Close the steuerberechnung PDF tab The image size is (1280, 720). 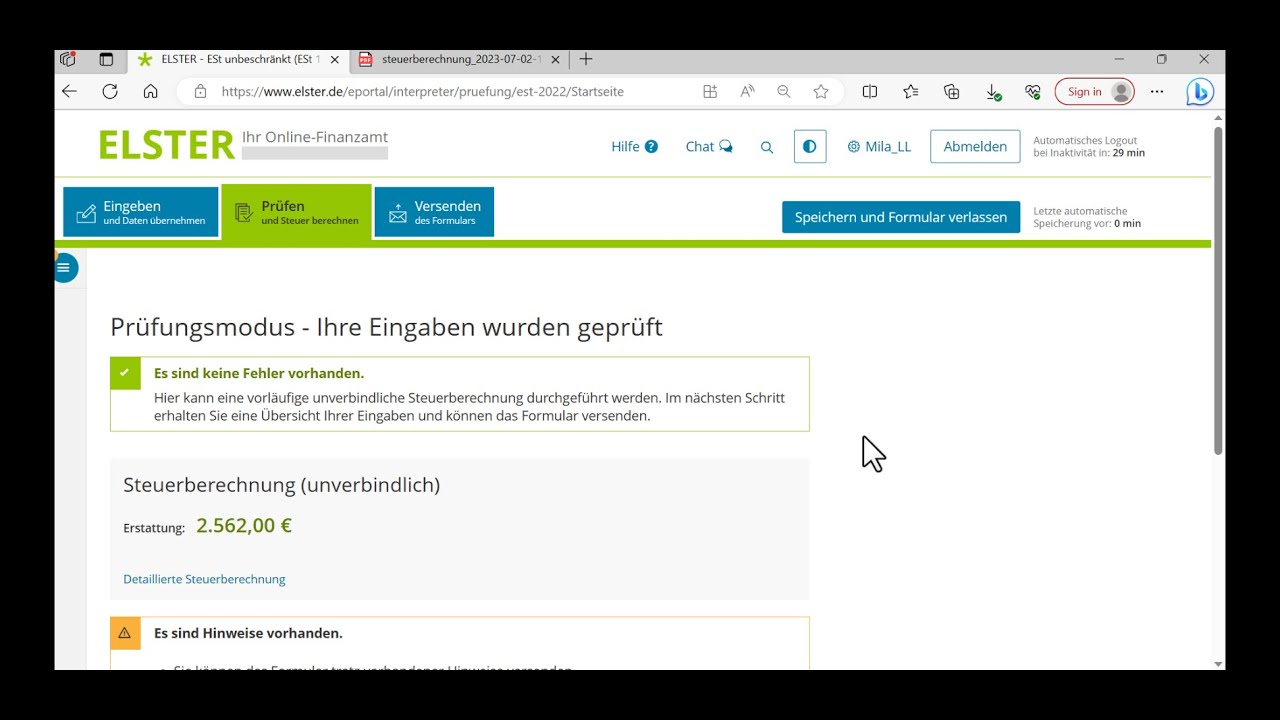point(555,59)
